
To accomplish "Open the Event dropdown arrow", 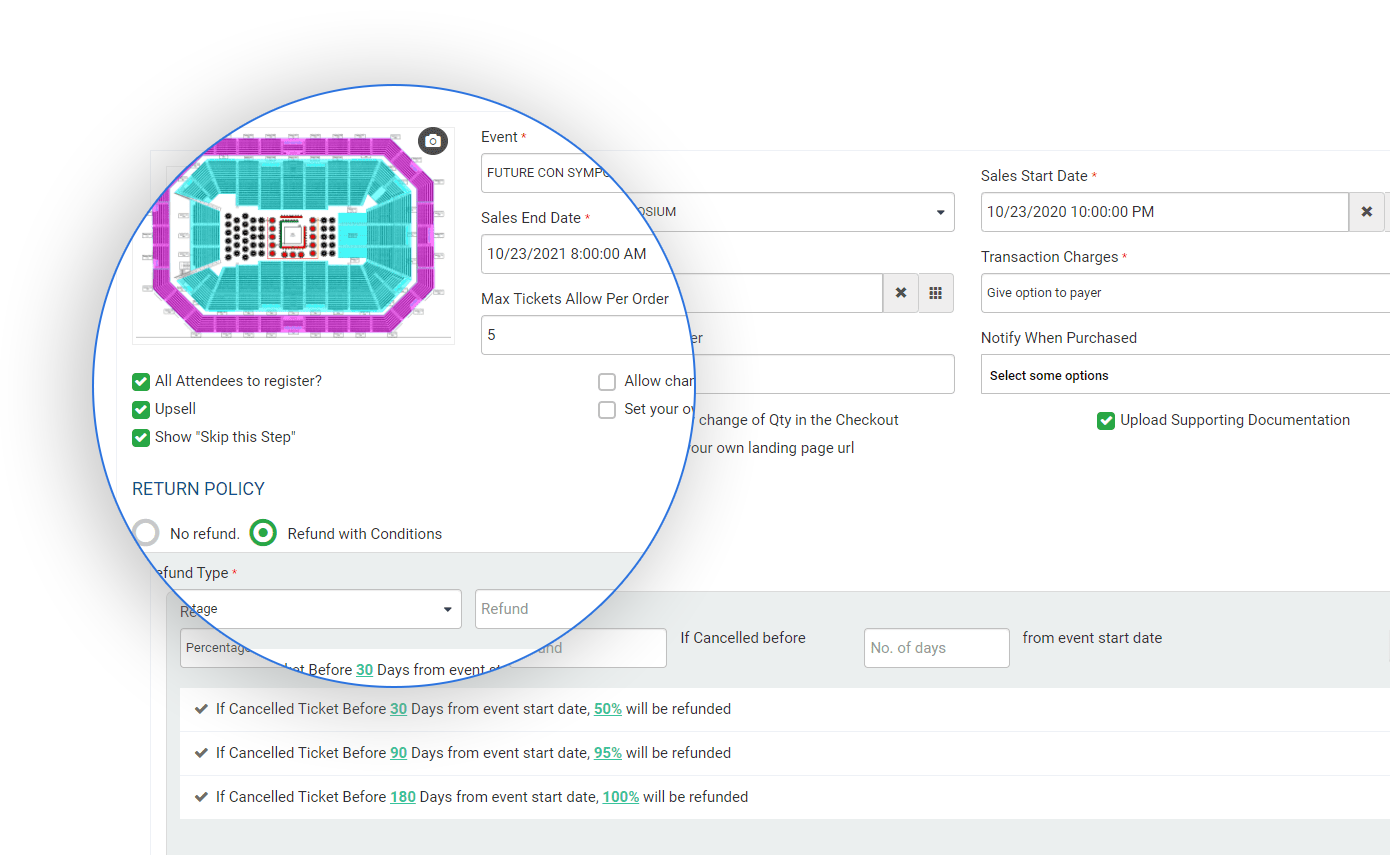I will (940, 212).
